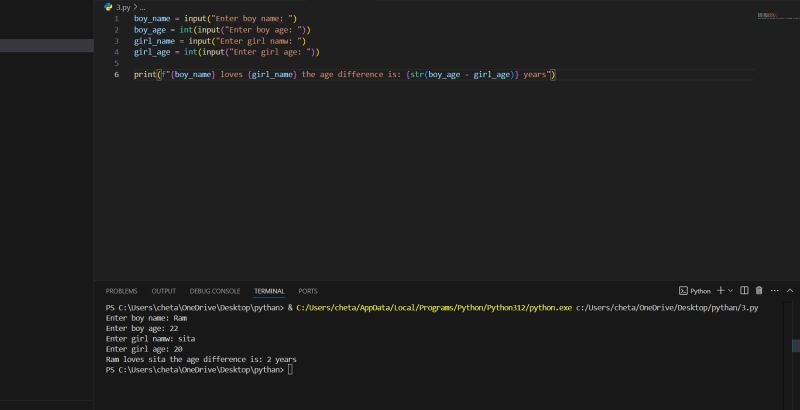Place cursor at the terminal prompt
The height and width of the screenshot is (410, 800).
coord(290,370)
